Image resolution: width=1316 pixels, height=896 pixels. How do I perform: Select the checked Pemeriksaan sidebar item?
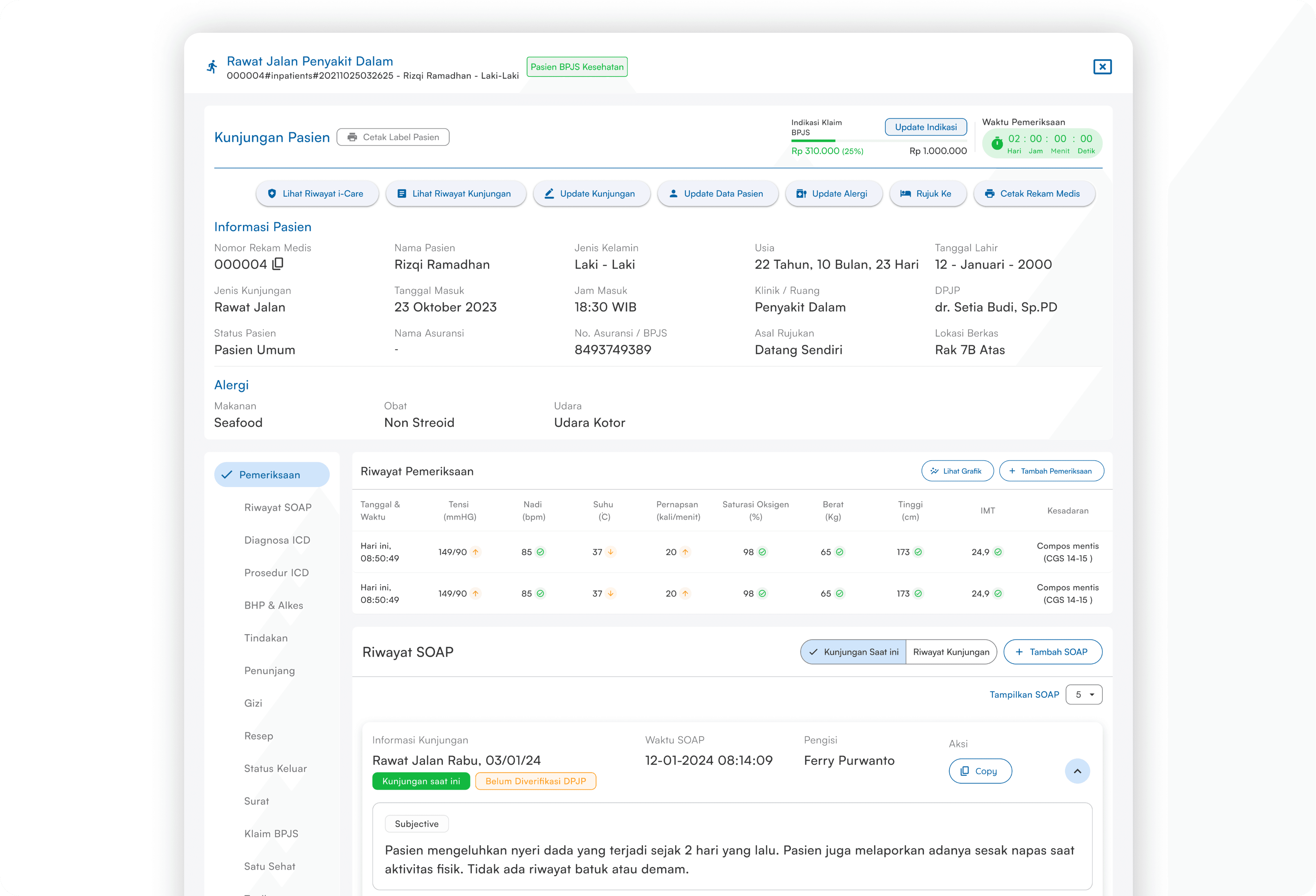[271, 475]
